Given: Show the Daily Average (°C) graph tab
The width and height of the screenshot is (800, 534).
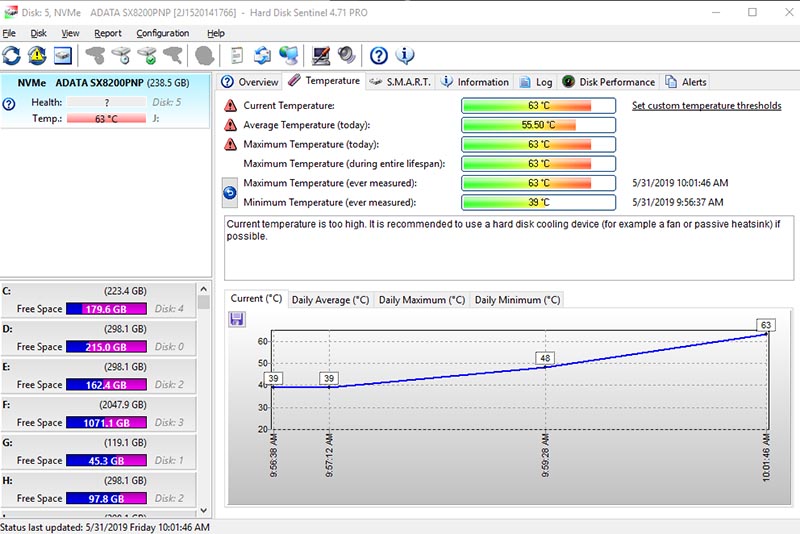Looking at the screenshot, I should [x=330, y=300].
